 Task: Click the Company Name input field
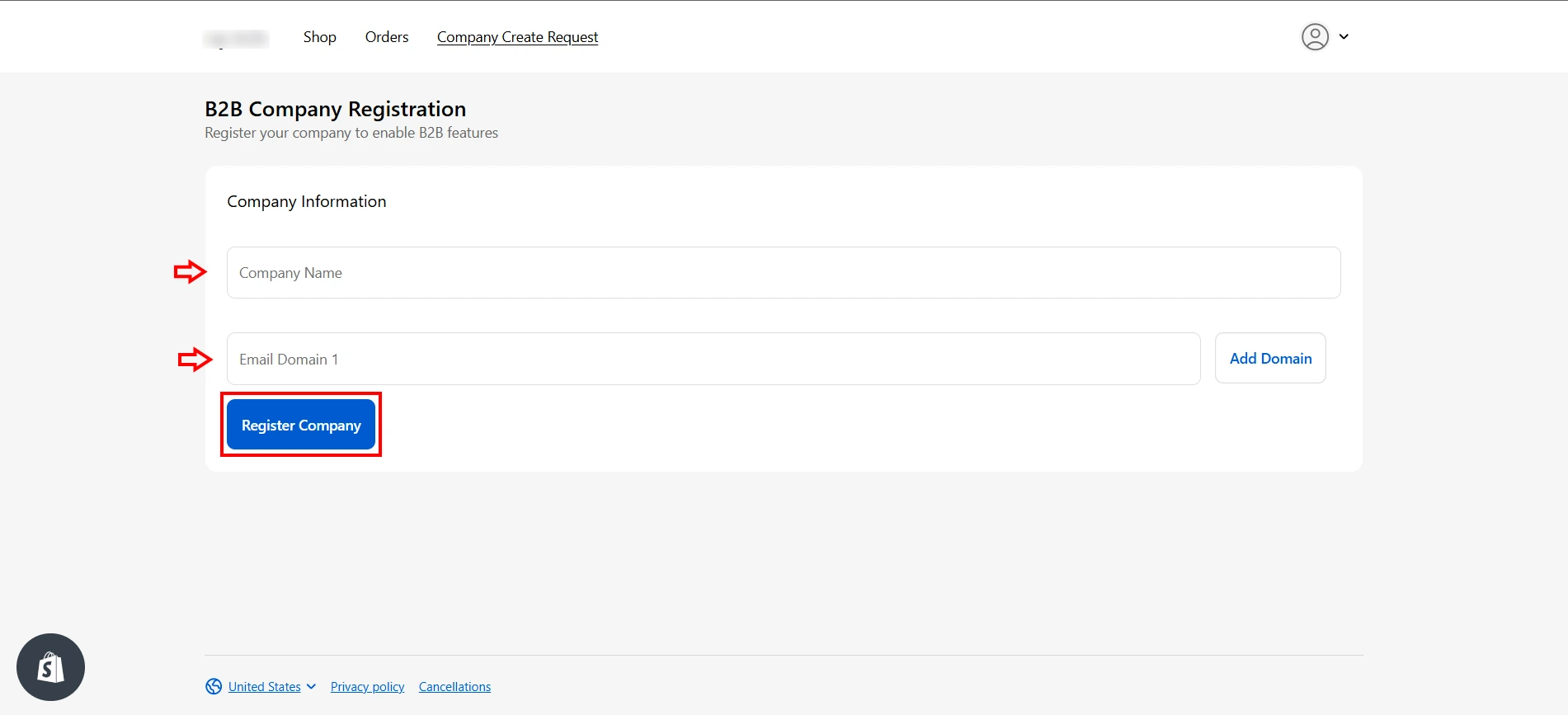click(x=782, y=272)
